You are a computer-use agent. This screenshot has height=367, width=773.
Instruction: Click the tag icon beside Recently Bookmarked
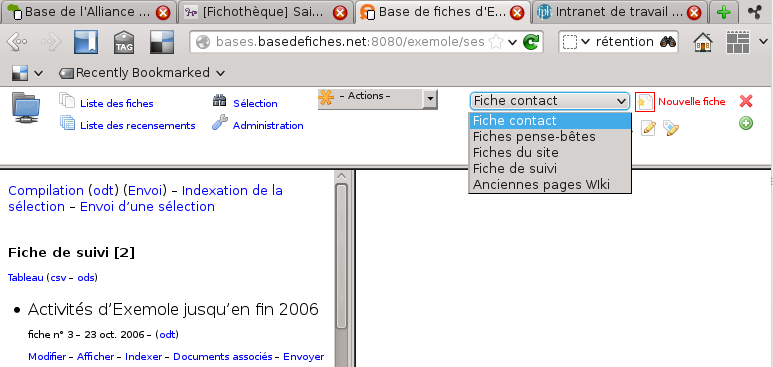(66, 73)
